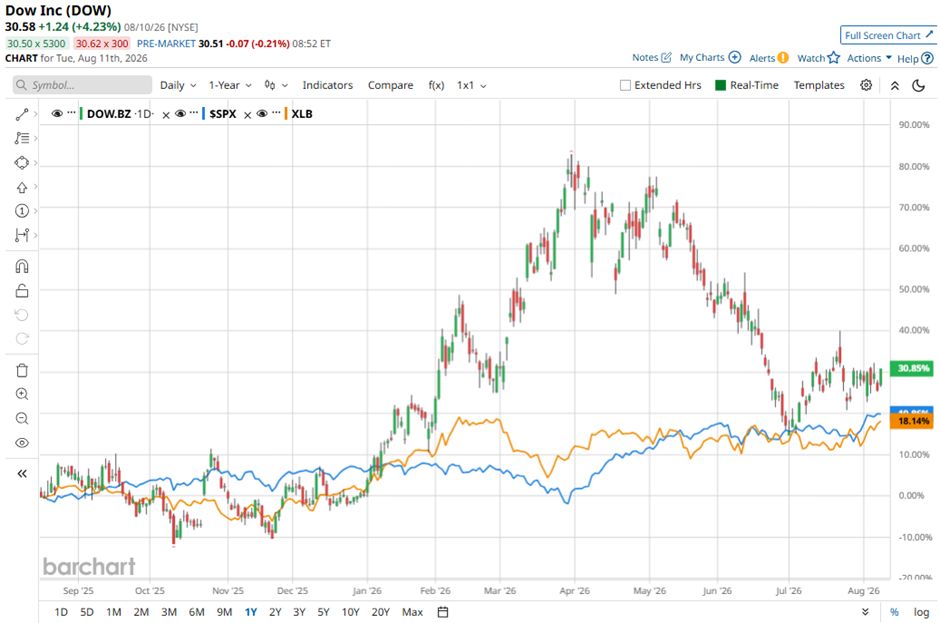Viewport: 940px width, 623px height.
Task: Expand the trend line tool submenu arrow
Action: tap(36, 114)
